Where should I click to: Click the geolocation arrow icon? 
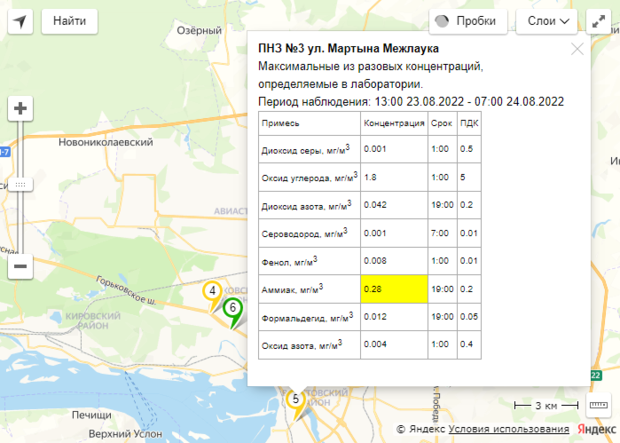point(20,20)
